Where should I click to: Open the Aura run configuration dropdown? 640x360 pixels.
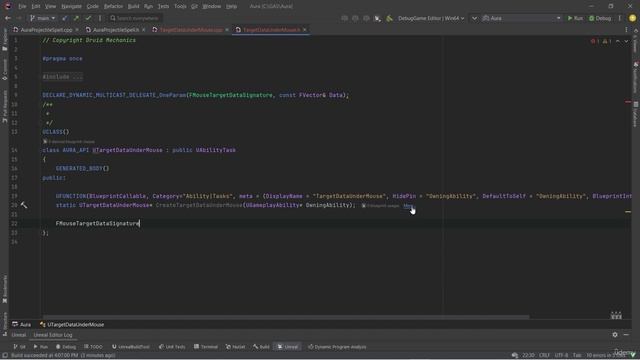click(x=522, y=18)
